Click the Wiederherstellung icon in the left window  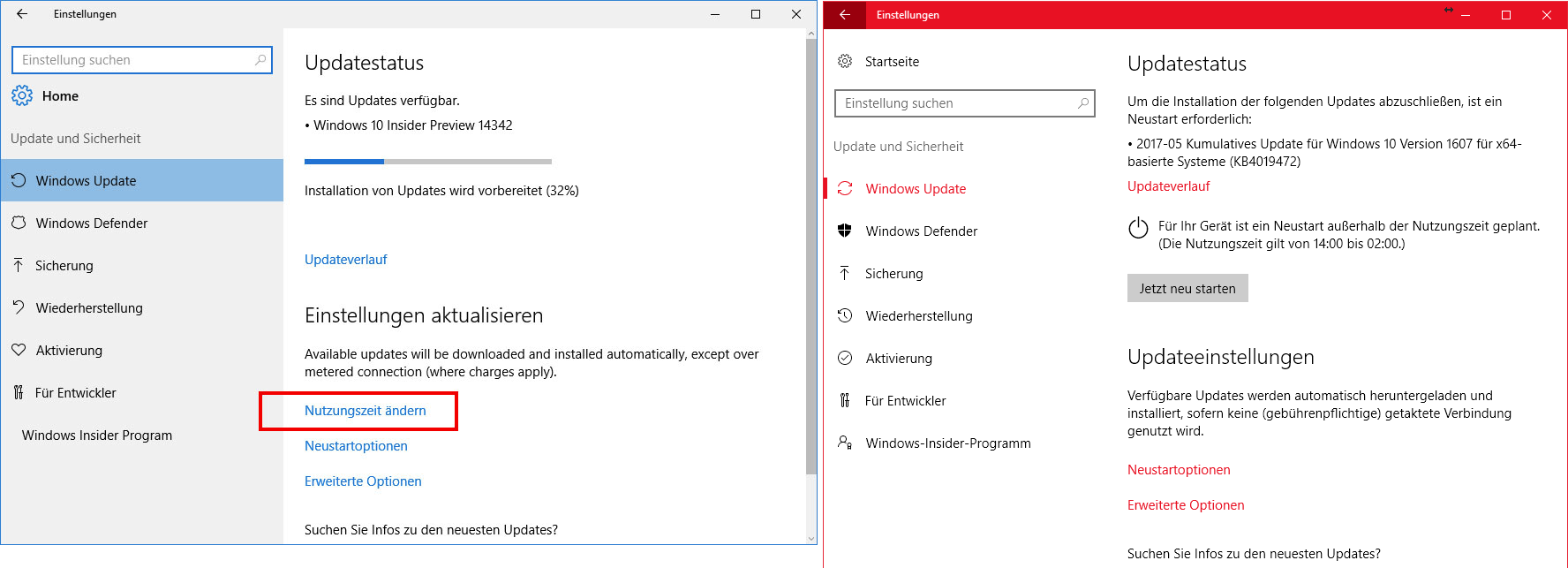coord(19,307)
